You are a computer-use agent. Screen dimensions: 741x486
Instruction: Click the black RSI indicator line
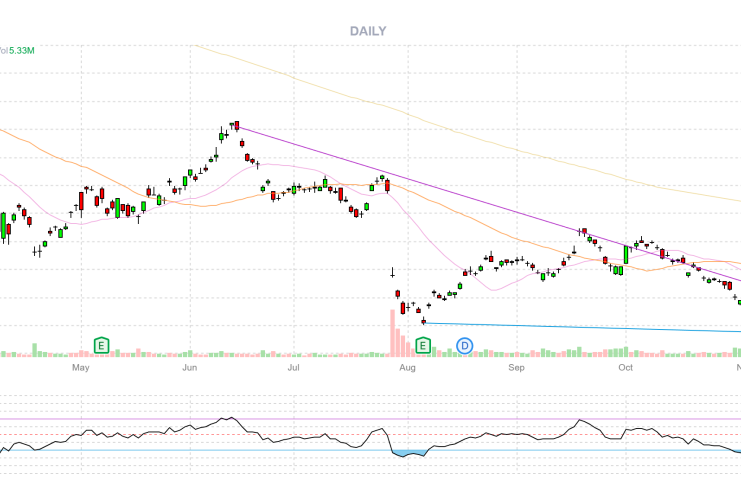tap(150, 433)
